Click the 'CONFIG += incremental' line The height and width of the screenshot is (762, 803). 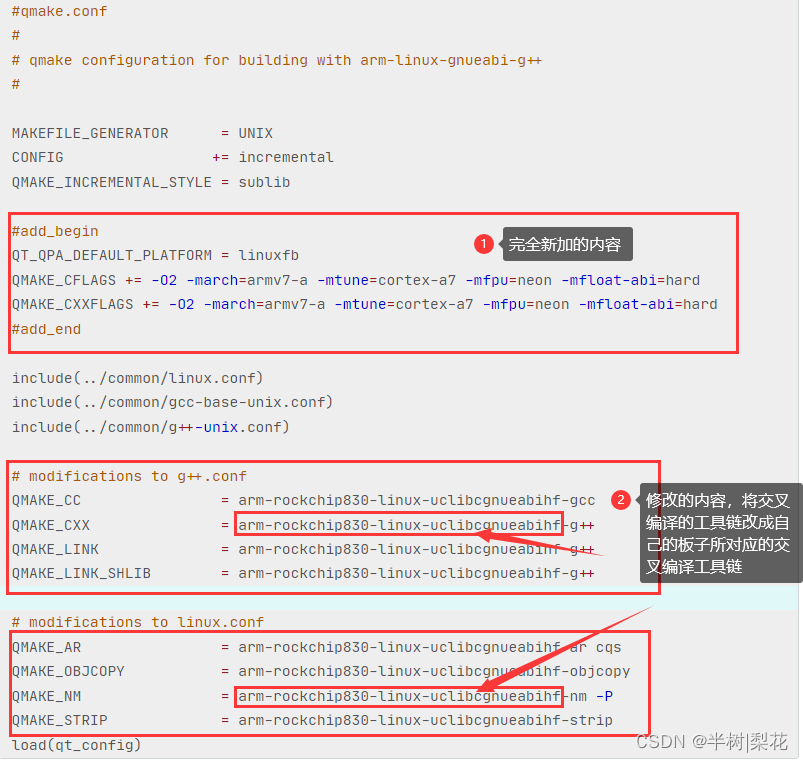click(173, 157)
